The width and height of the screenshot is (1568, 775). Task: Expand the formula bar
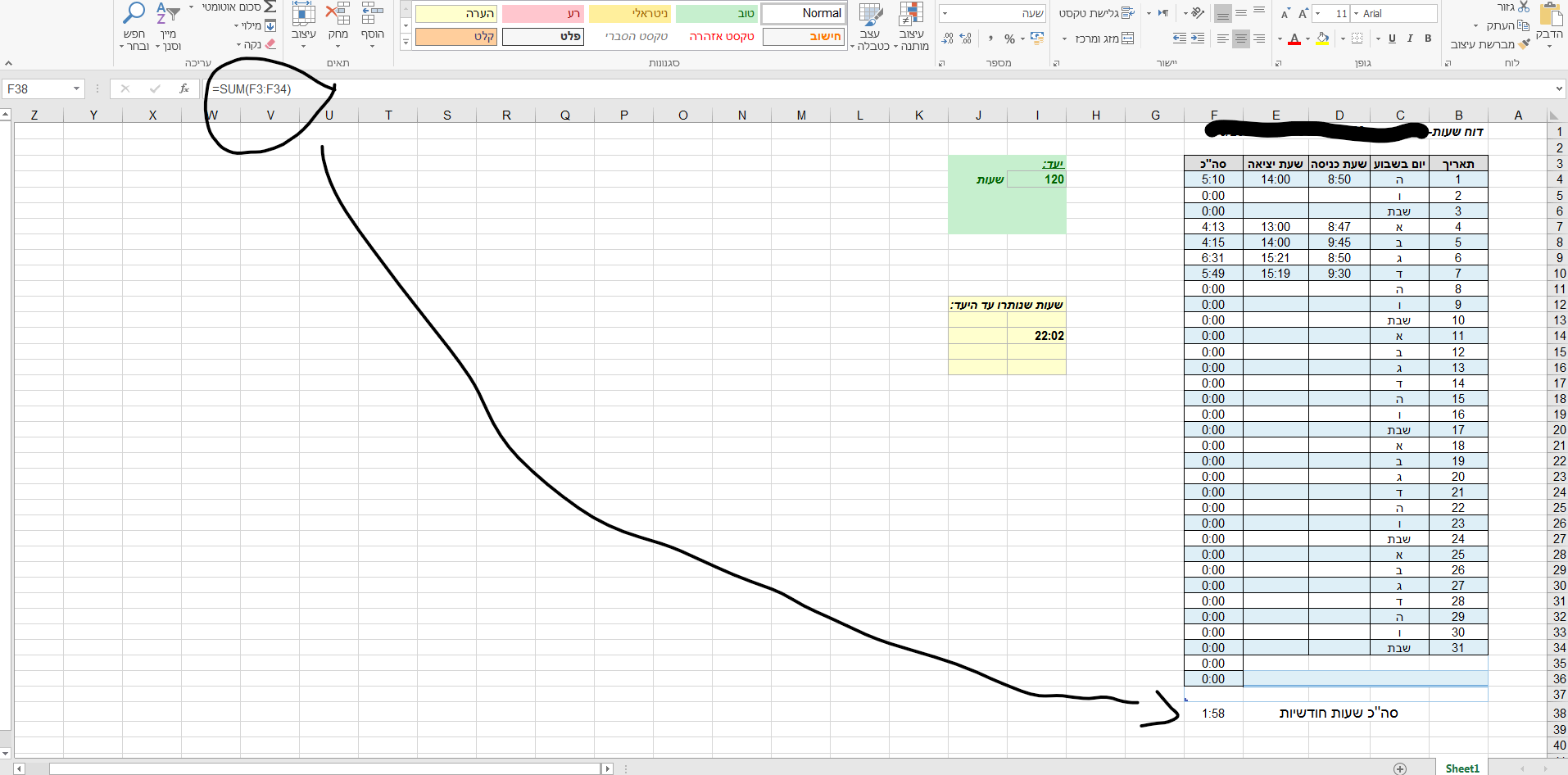click(1559, 88)
